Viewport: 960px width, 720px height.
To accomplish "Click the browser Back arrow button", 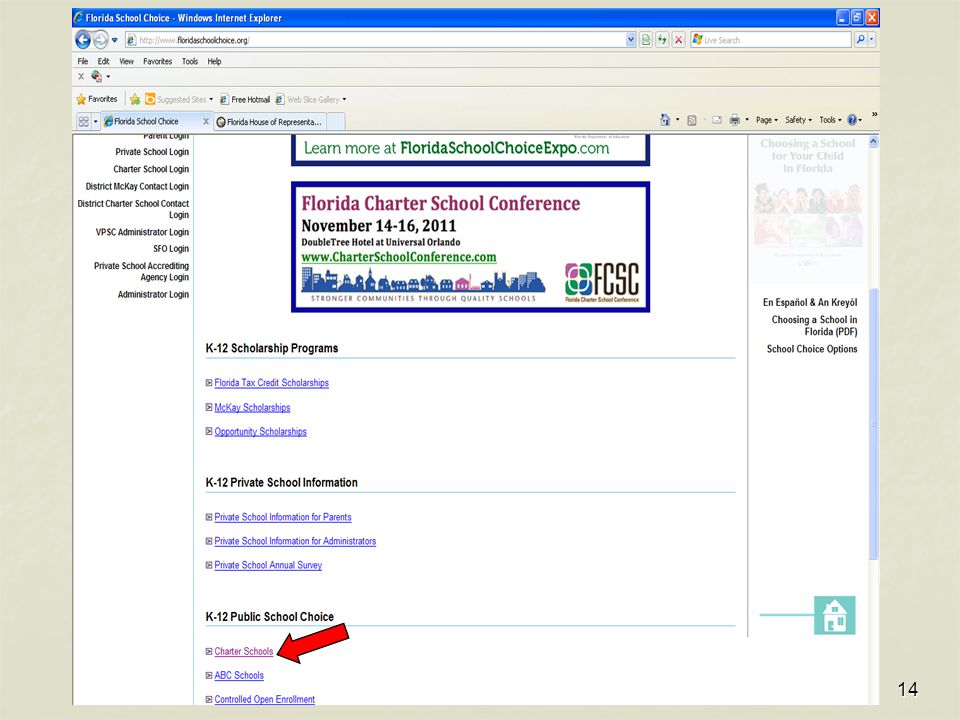I will pos(83,40).
